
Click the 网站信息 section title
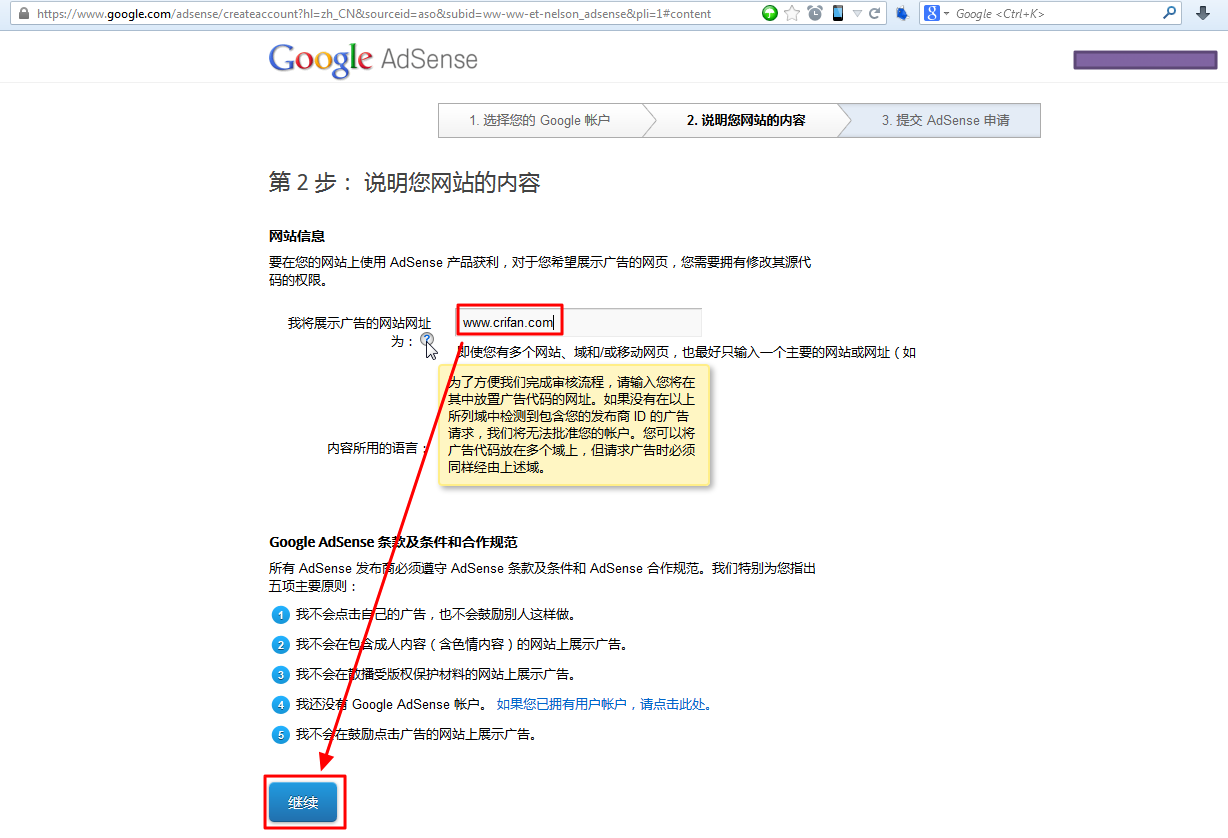297,236
